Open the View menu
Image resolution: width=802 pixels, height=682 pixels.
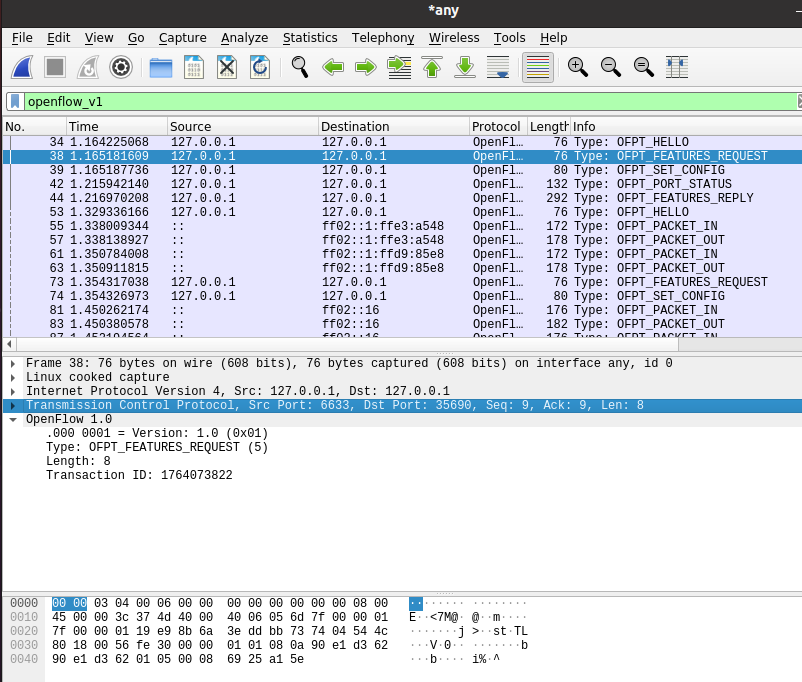(99, 38)
